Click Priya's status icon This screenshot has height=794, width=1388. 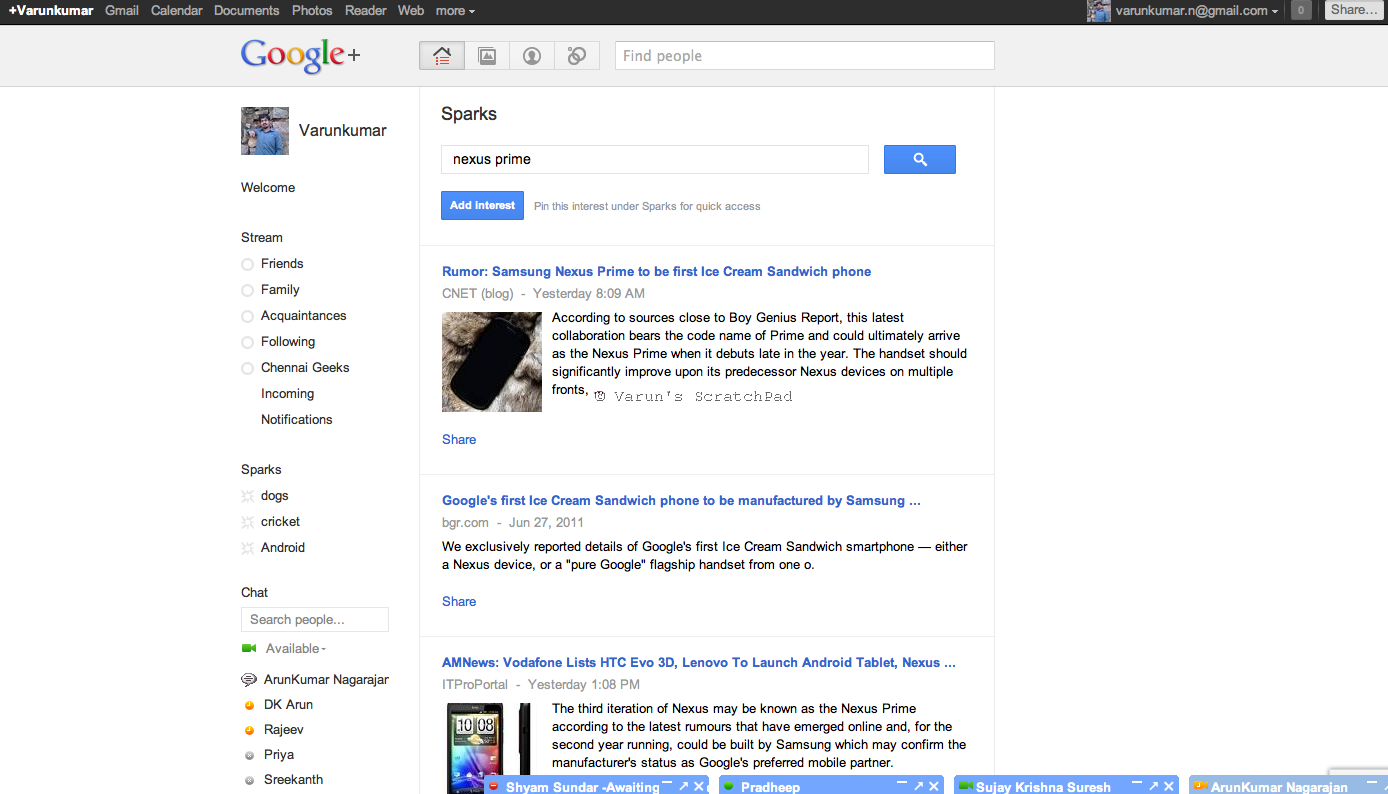[249, 755]
